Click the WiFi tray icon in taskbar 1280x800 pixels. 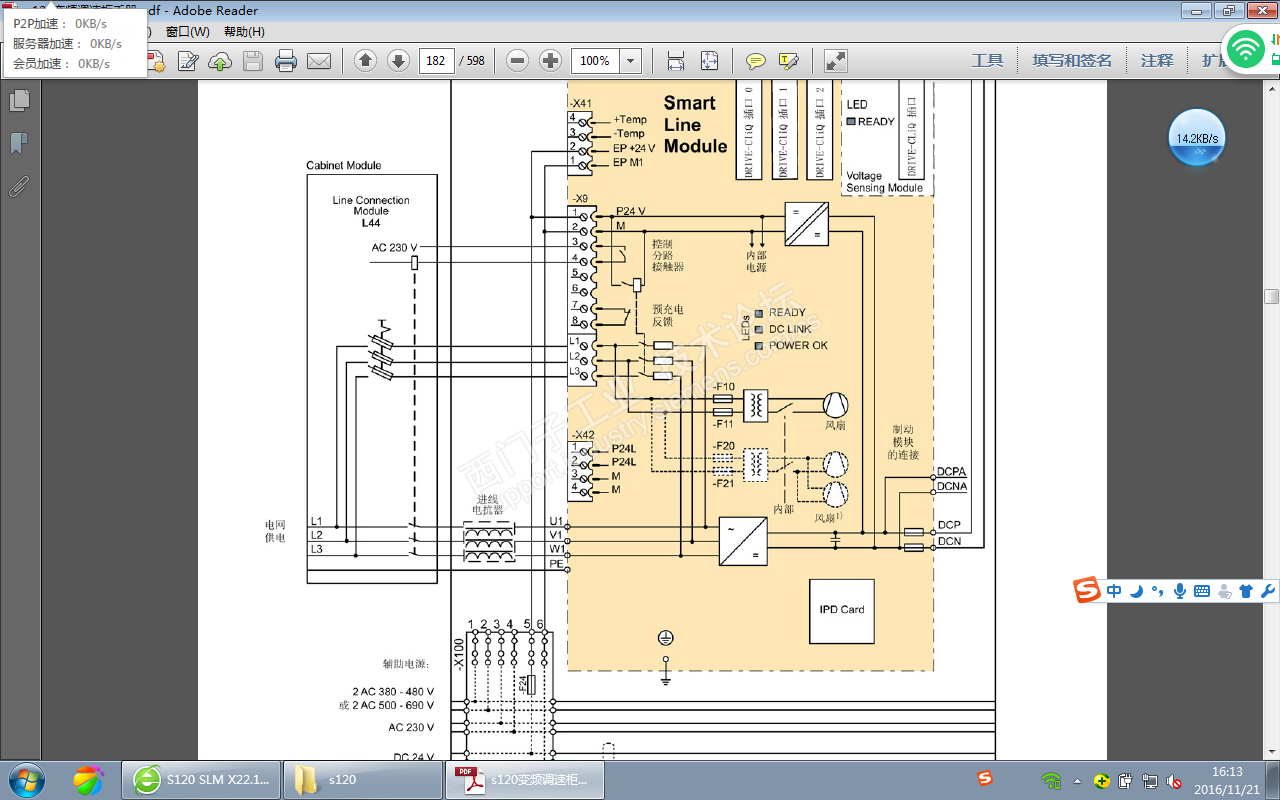pyautogui.click(x=1051, y=780)
